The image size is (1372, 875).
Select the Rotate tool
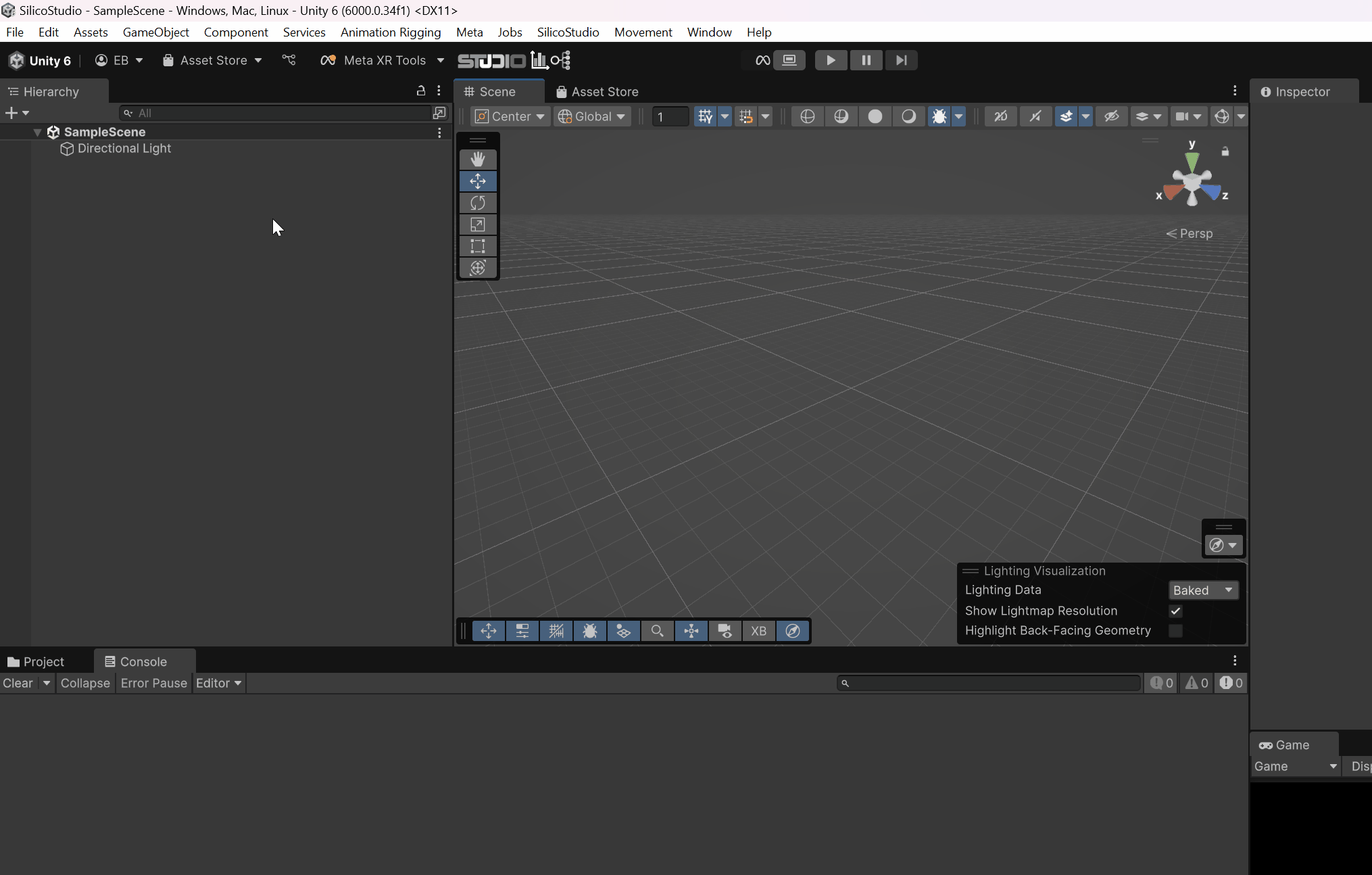click(478, 203)
